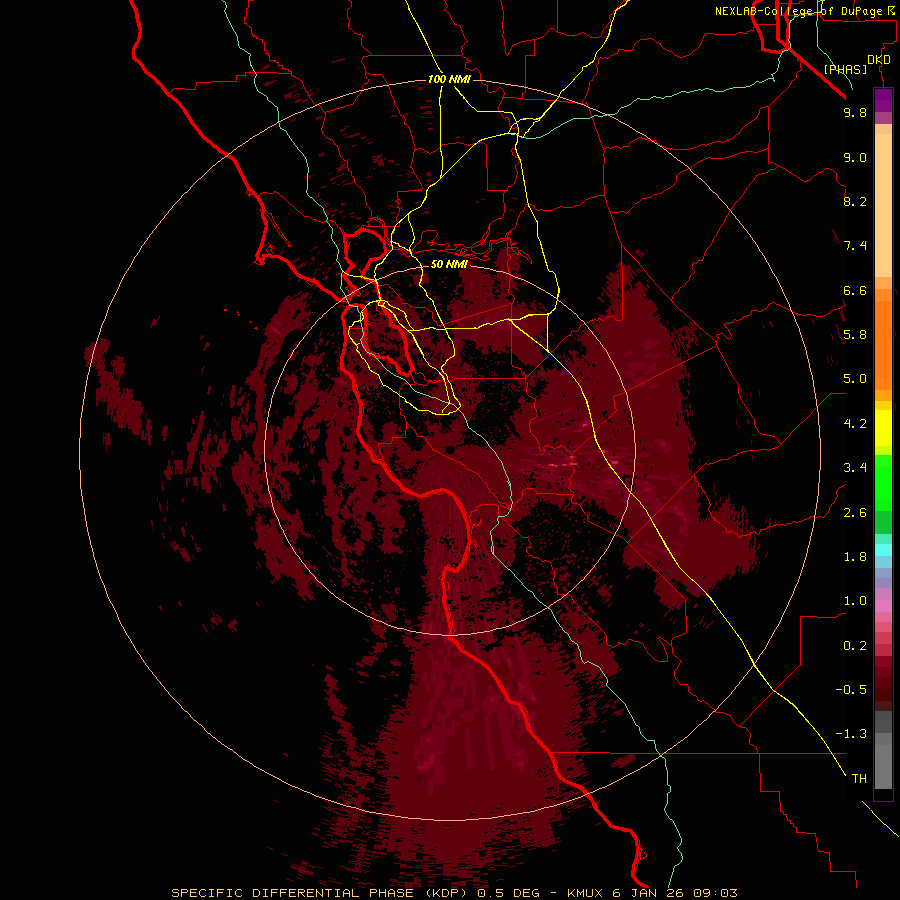Pick the dark purple swatch at the colorbar top
Viewport: 900px width, 900px height.
pyautogui.click(x=883, y=100)
